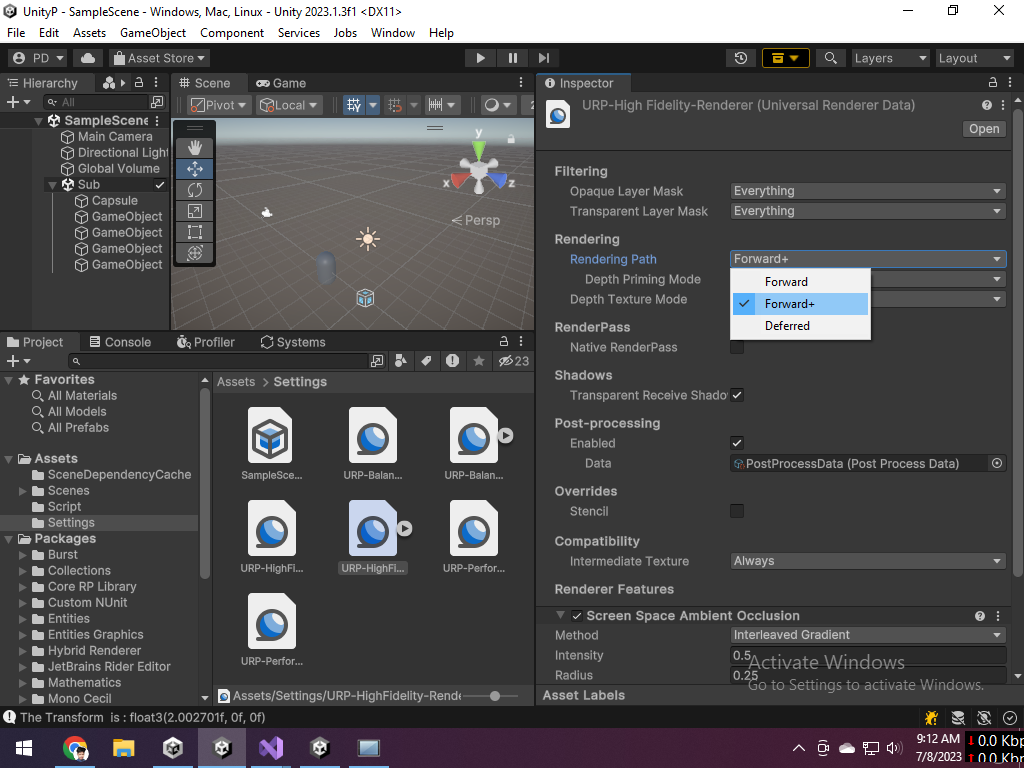Click the Step frame button
This screenshot has width=1024, height=768.
pos(543,57)
